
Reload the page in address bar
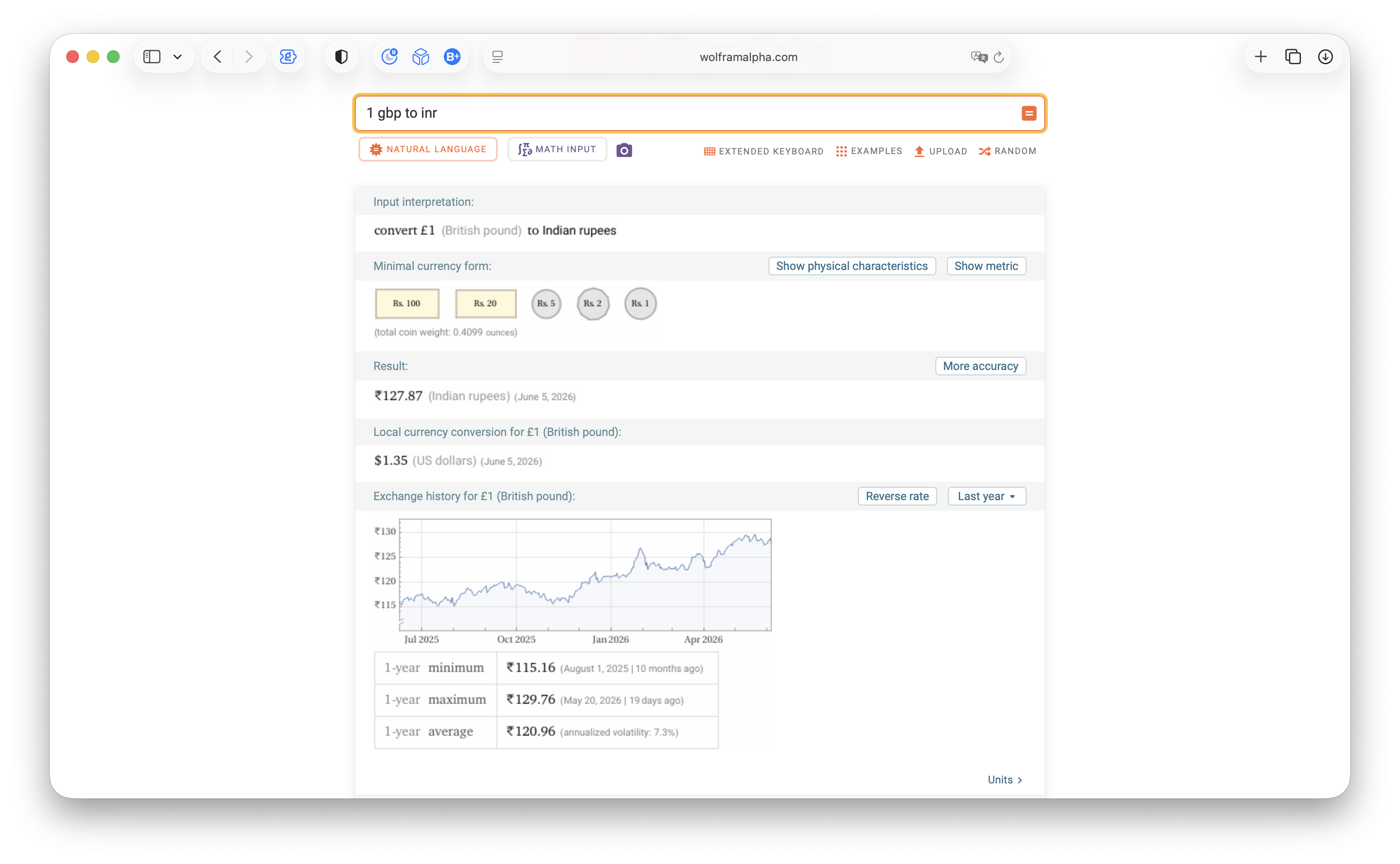pos(998,57)
